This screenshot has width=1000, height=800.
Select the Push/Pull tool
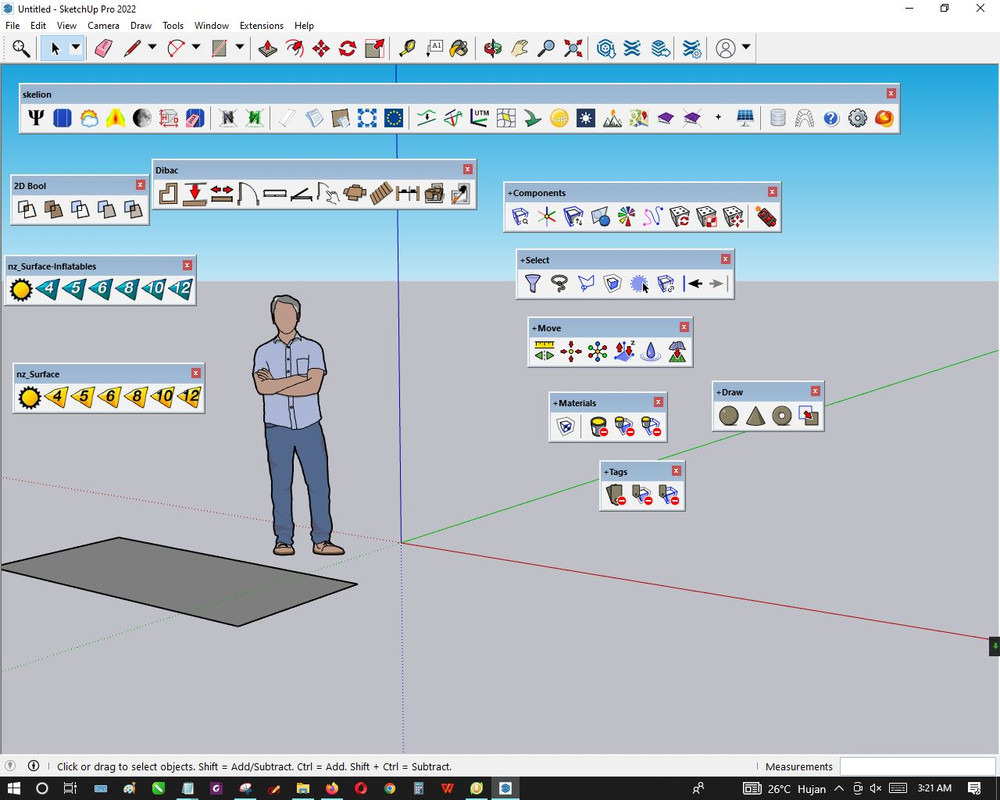point(268,48)
